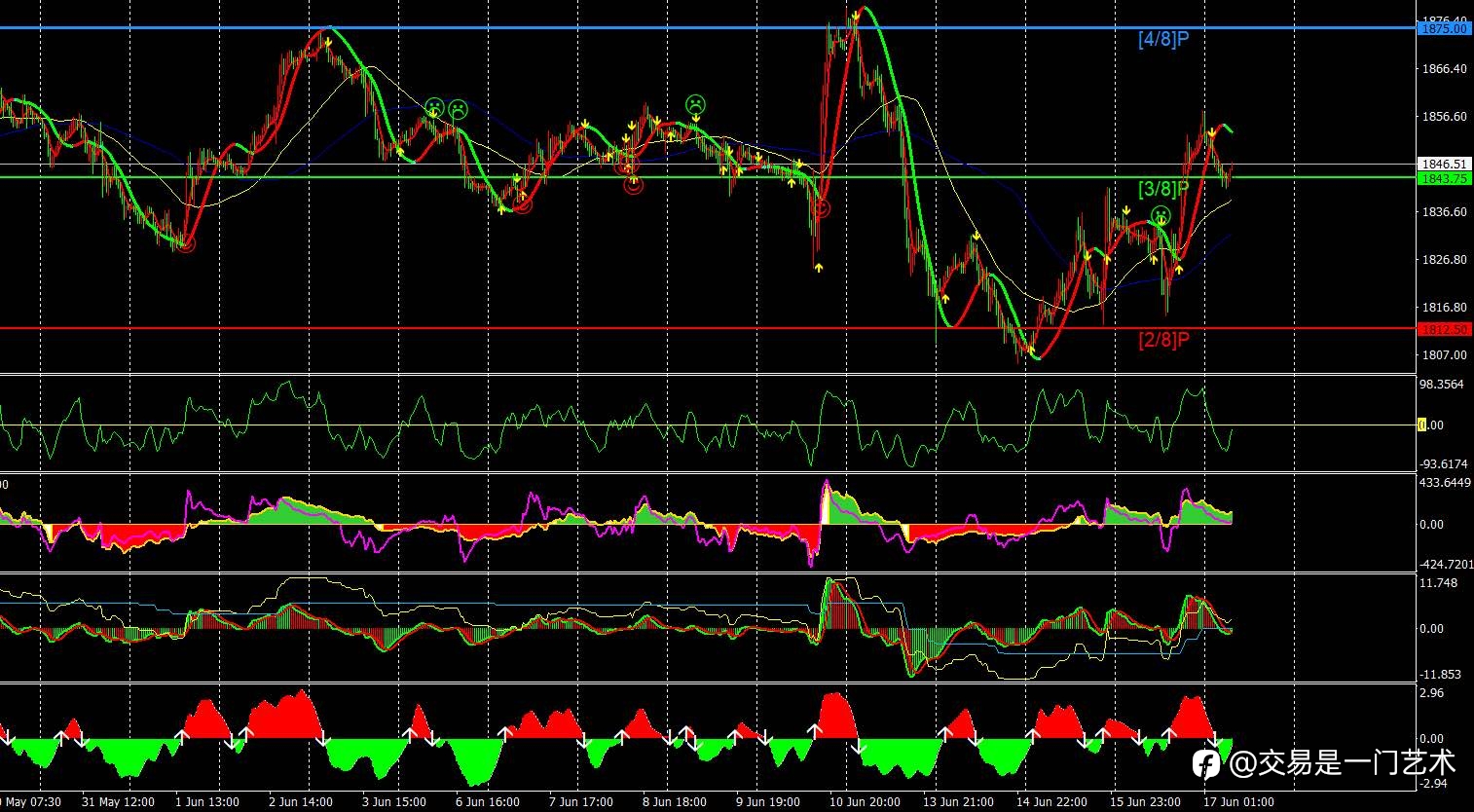Viewport: 1474px width, 812px height.
Task: Click the green 1843.75 price tag
Action: tap(1444, 178)
